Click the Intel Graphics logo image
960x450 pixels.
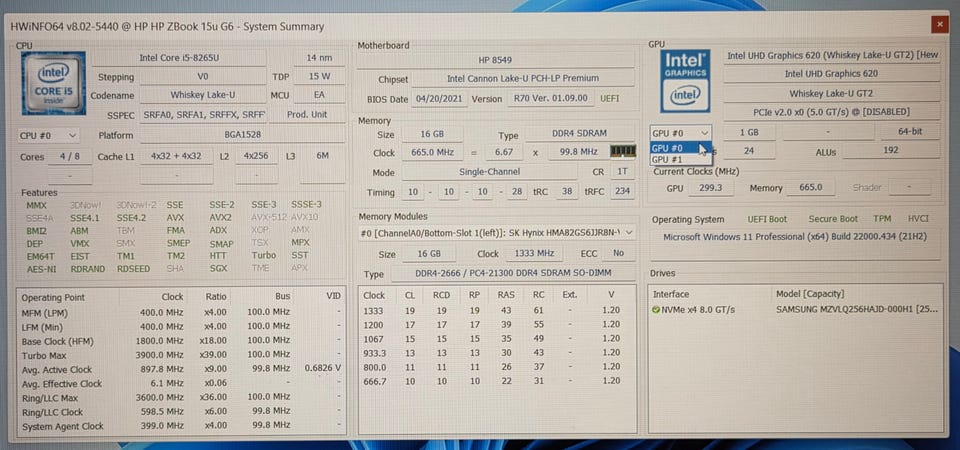pos(685,81)
